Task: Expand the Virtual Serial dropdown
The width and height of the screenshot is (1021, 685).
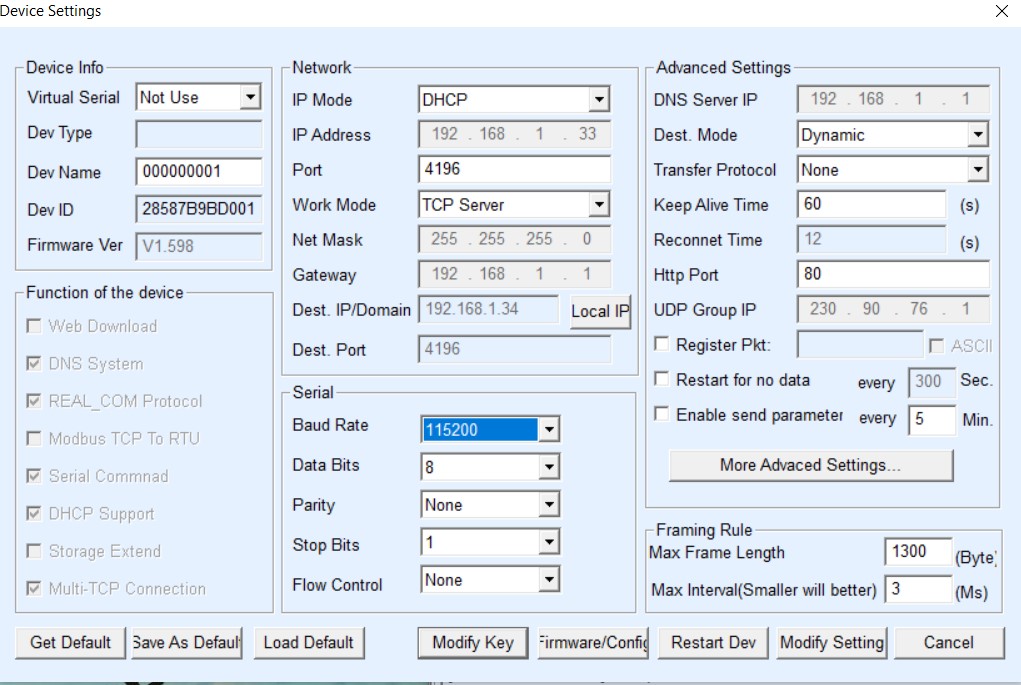Action: [x=250, y=98]
